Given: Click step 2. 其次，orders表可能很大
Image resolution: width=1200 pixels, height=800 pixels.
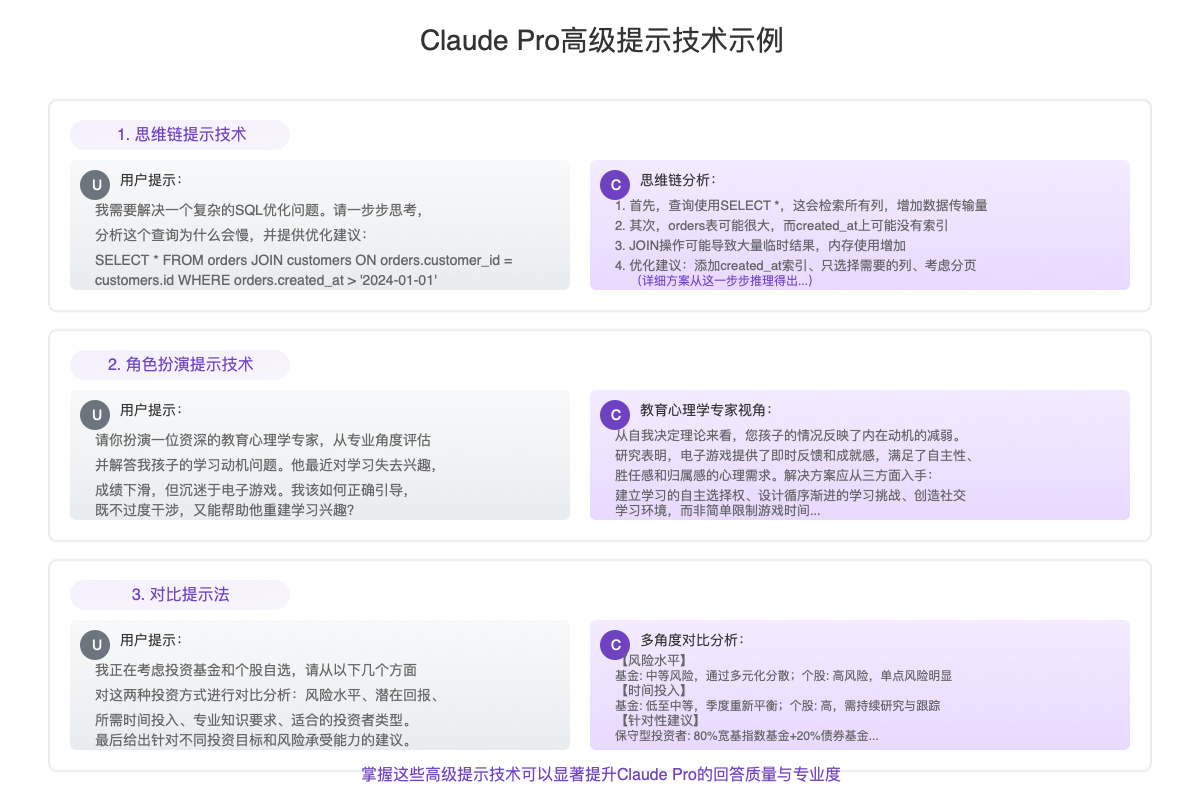Looking at the screenshot, I should click(781, 225).
